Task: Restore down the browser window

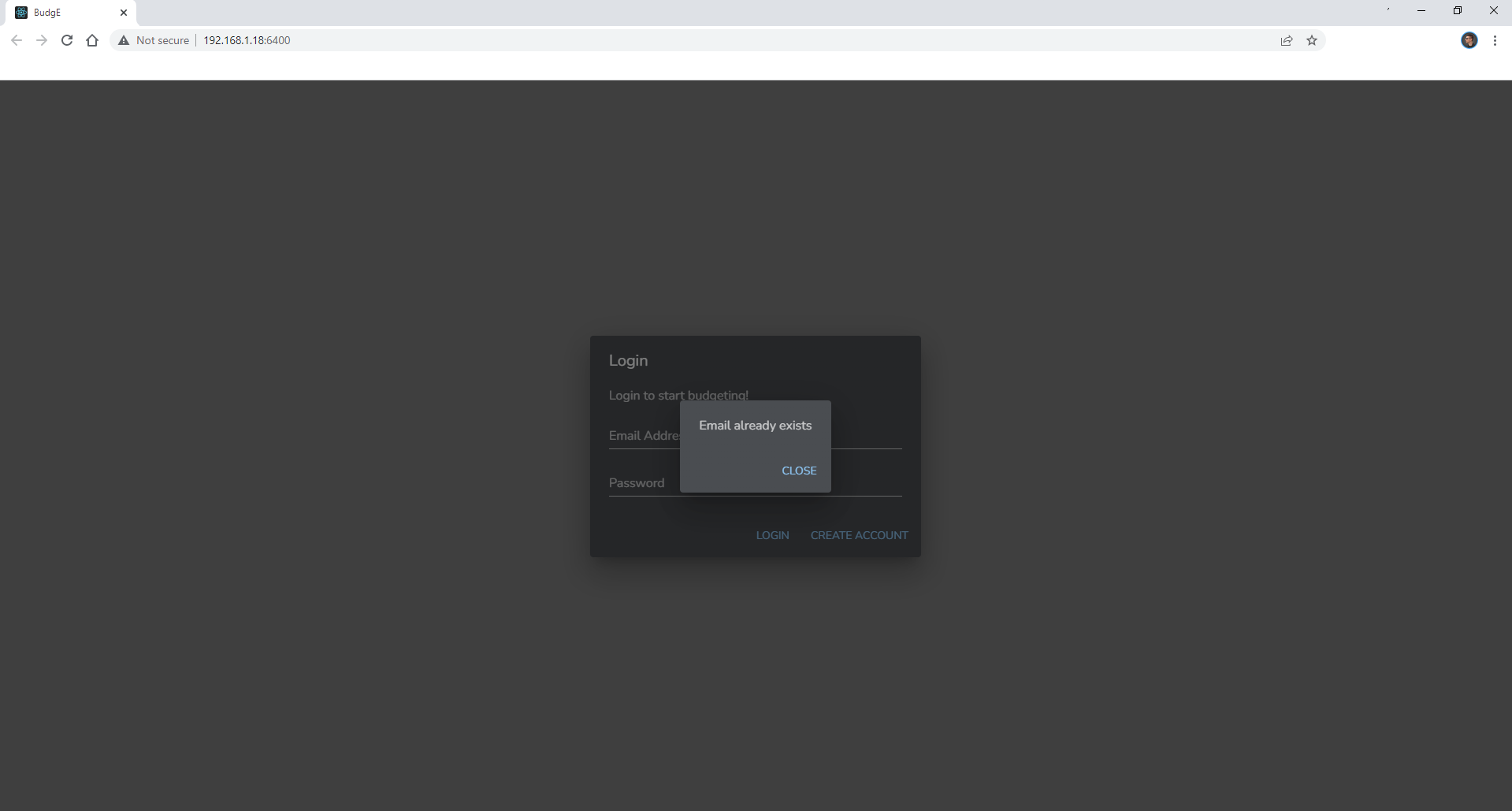Action: (1458, 10)
